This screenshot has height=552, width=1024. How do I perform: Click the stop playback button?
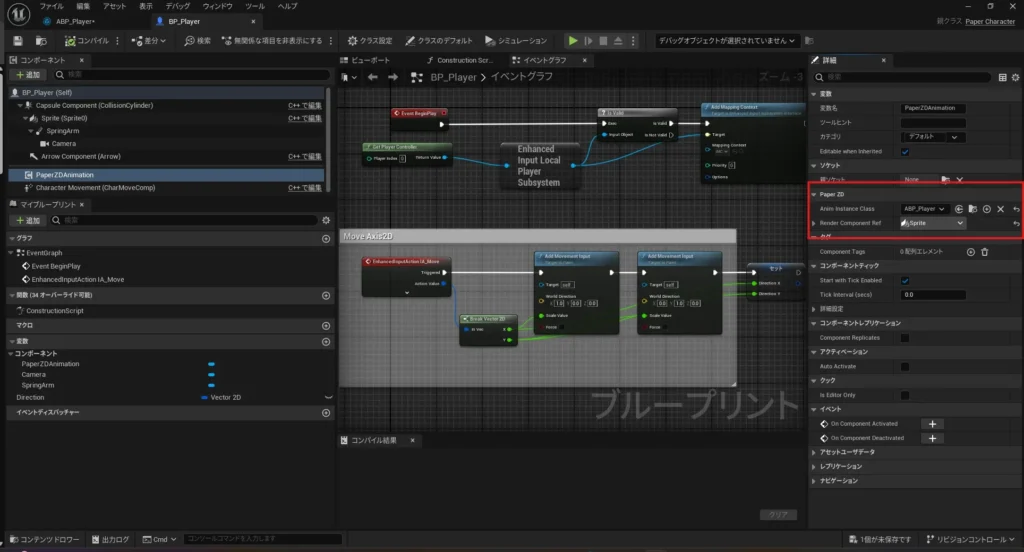coord(603,41)
